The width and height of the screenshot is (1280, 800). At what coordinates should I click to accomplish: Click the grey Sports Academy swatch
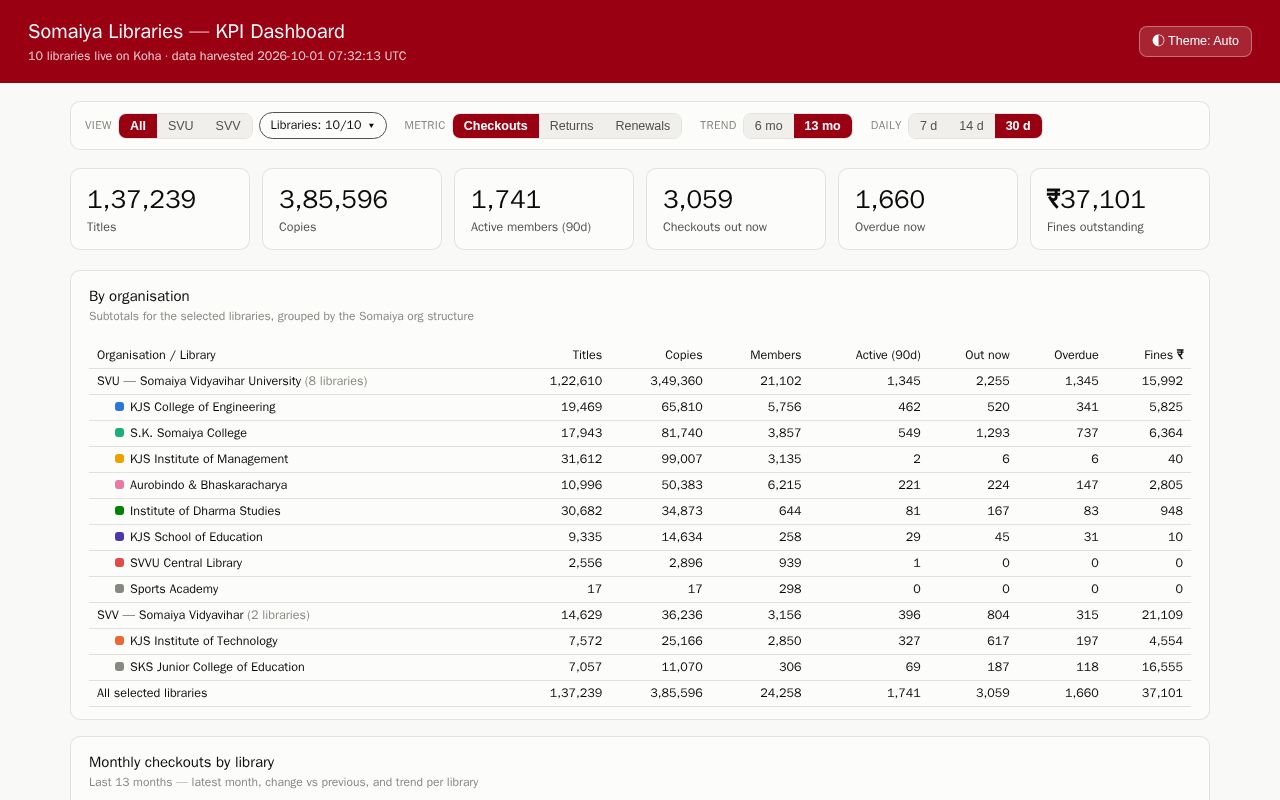click(120, 589)
